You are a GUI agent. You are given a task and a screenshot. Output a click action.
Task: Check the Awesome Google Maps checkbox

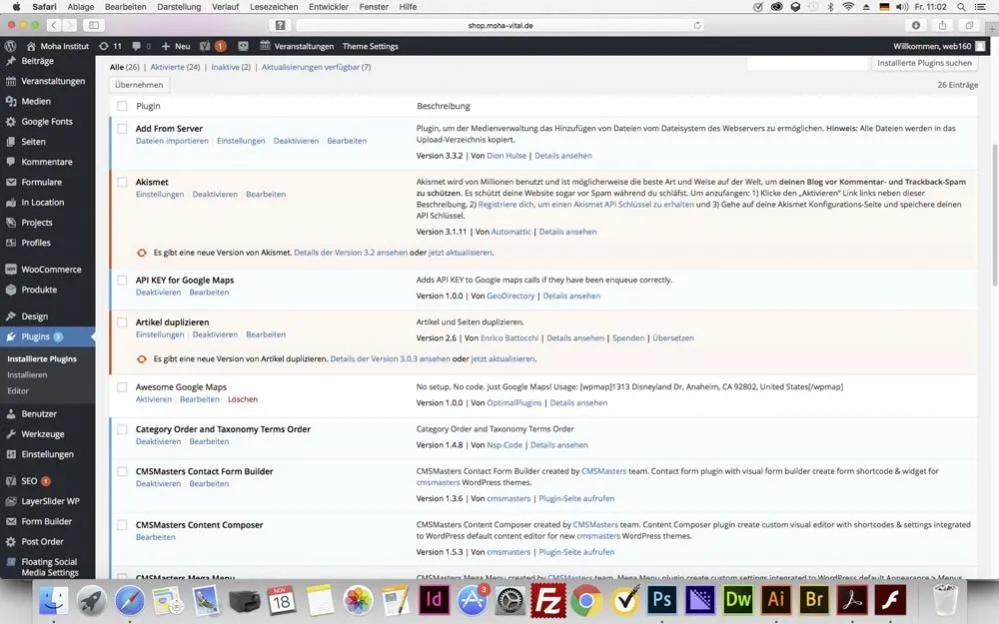[x=122, y=387]
